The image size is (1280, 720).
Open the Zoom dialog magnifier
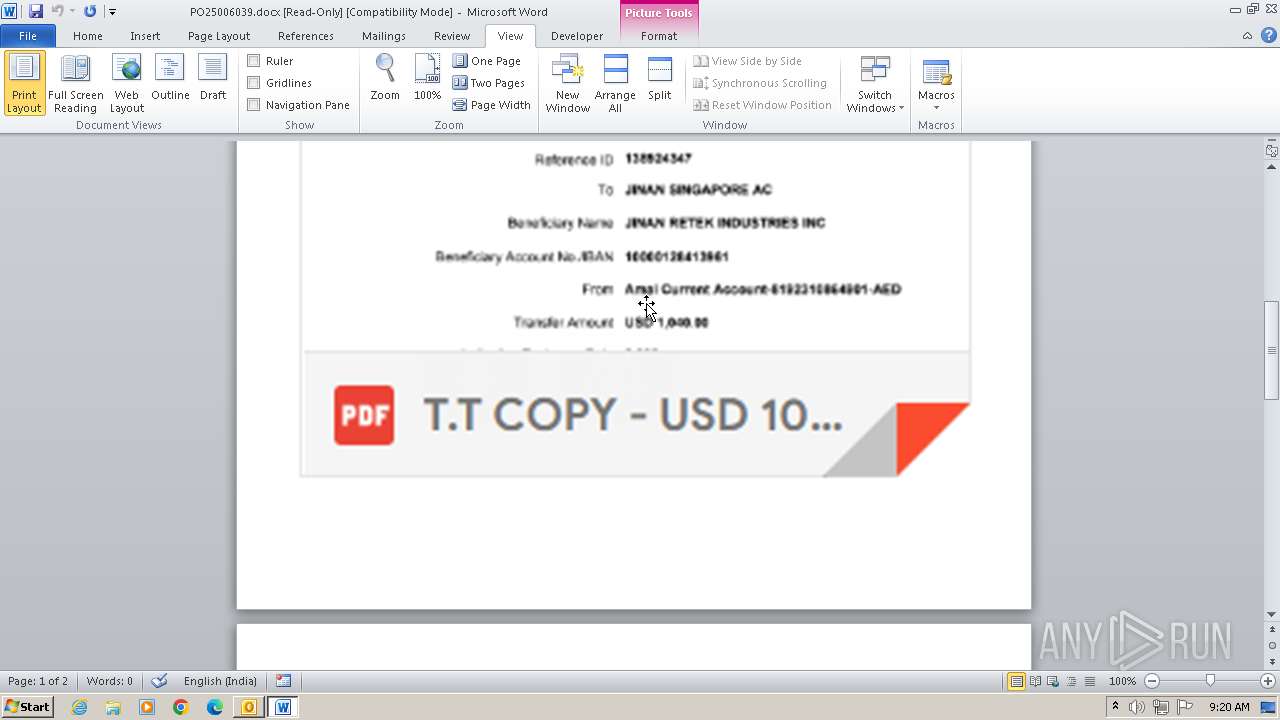pyautogui.click(x=385, y=78)
